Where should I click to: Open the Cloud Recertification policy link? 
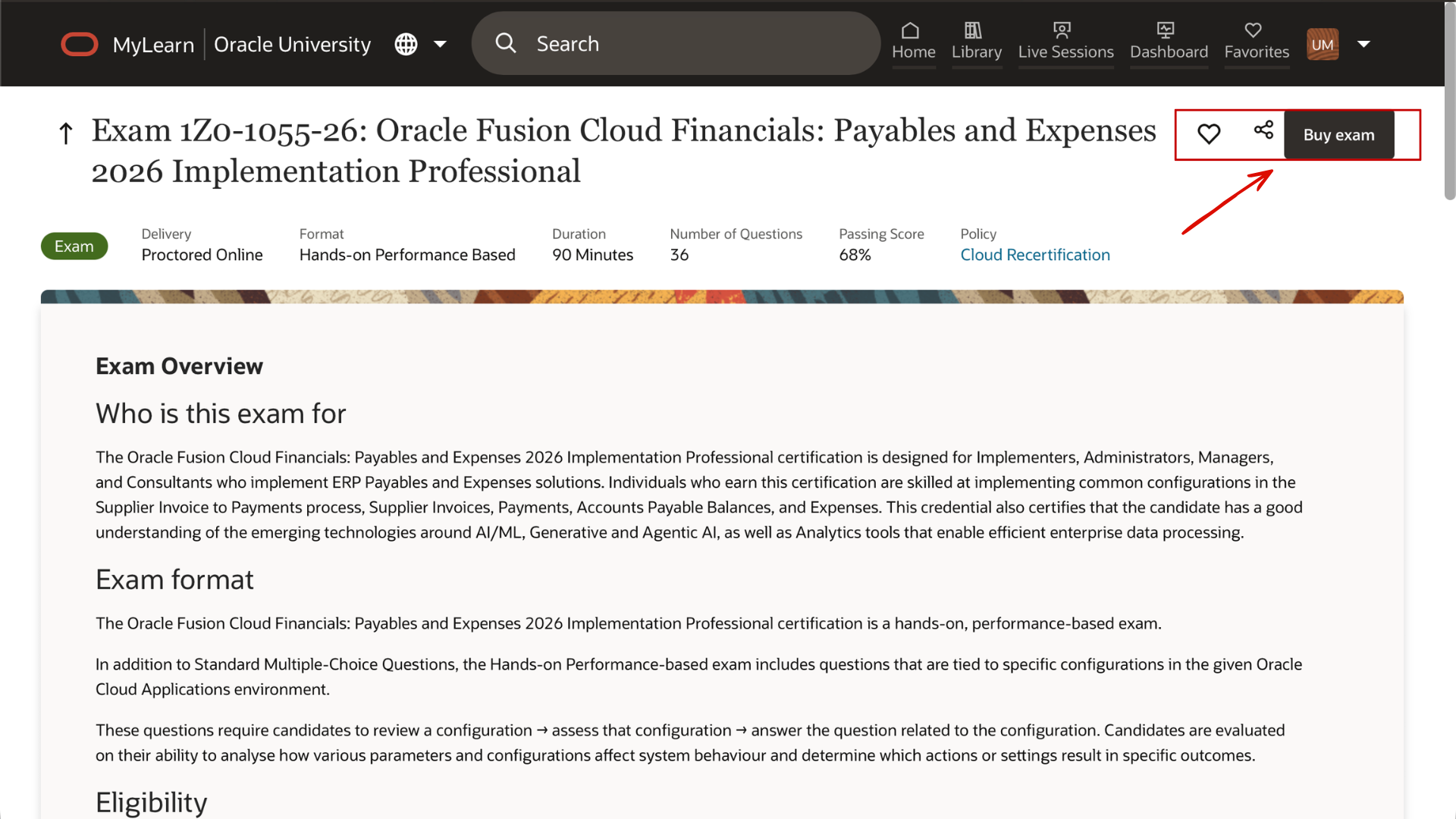click(x=1035, y=255)
